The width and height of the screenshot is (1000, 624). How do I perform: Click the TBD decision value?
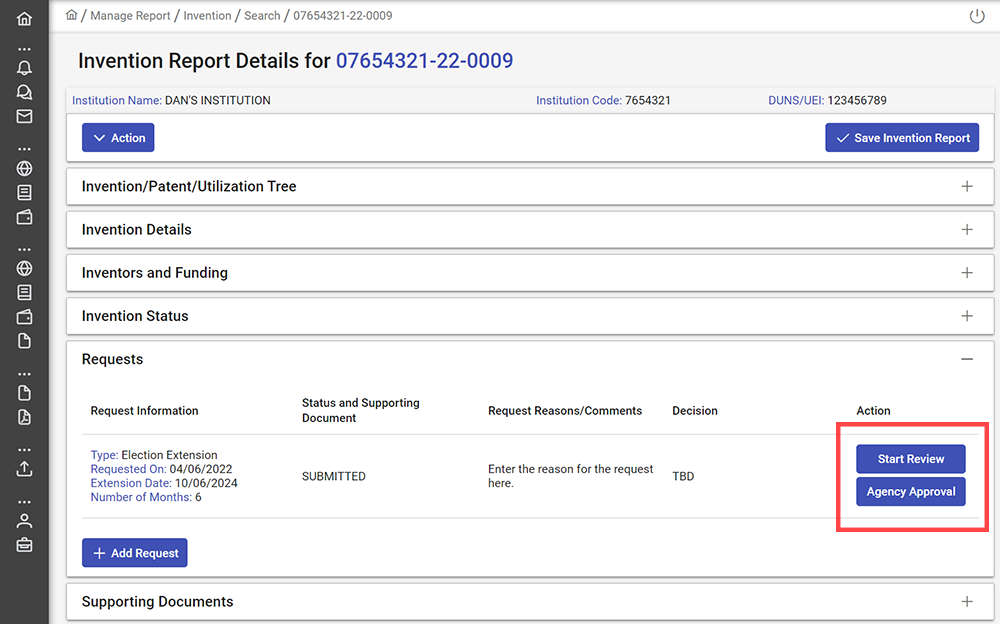point(683,476)
